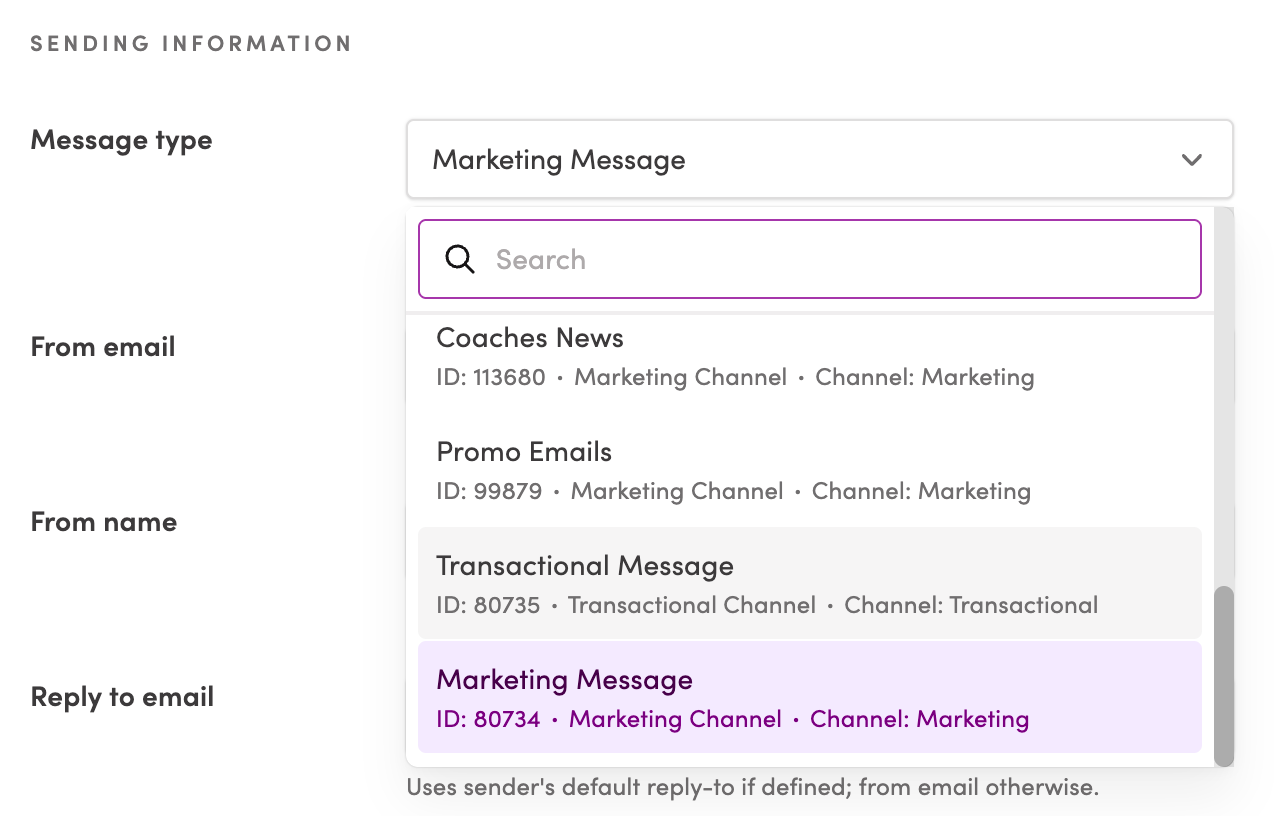Click the magnifying glass search icon
Viewport: 1274px width, 816px height.
(459, 260)
